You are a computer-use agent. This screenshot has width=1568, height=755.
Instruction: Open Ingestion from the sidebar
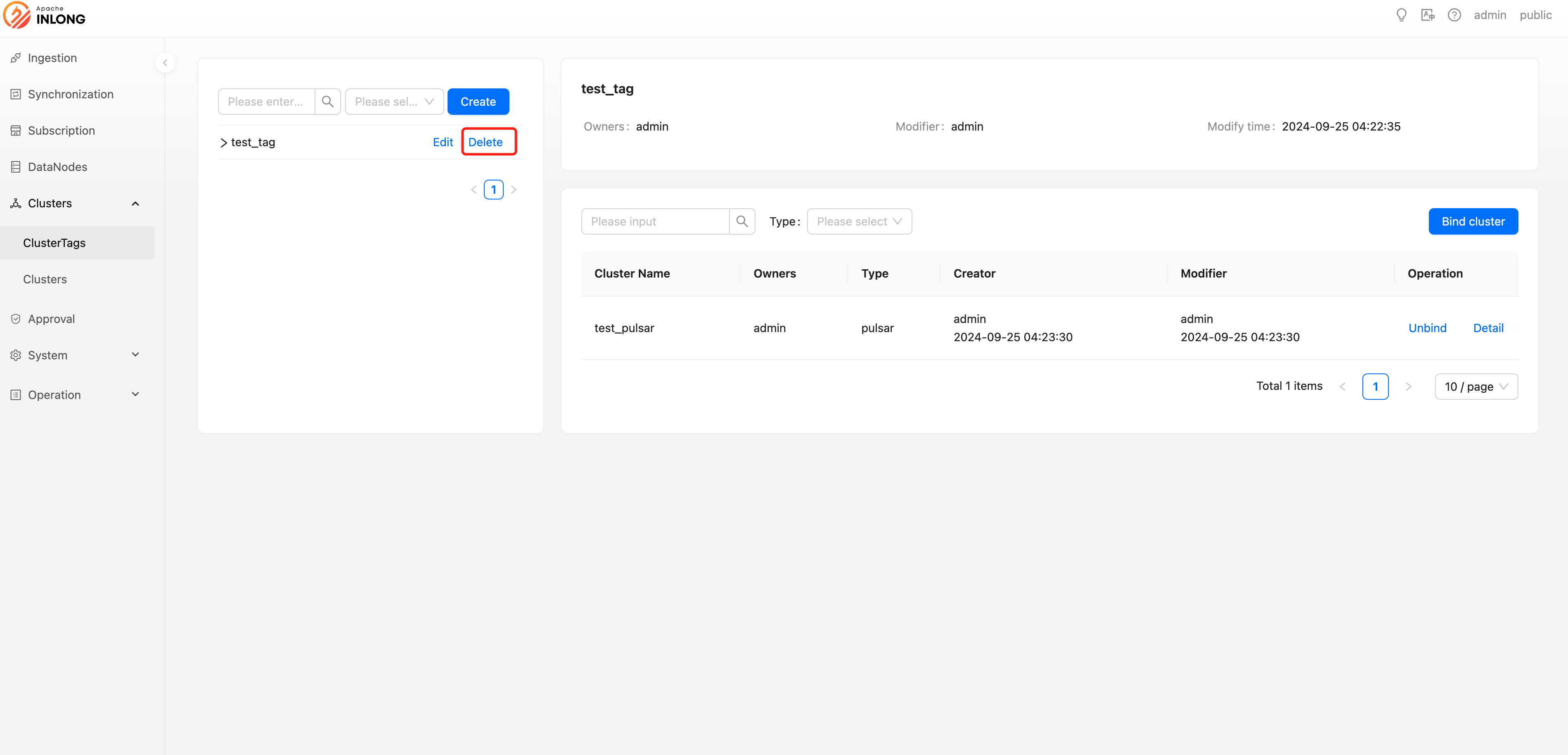(52, 58)
